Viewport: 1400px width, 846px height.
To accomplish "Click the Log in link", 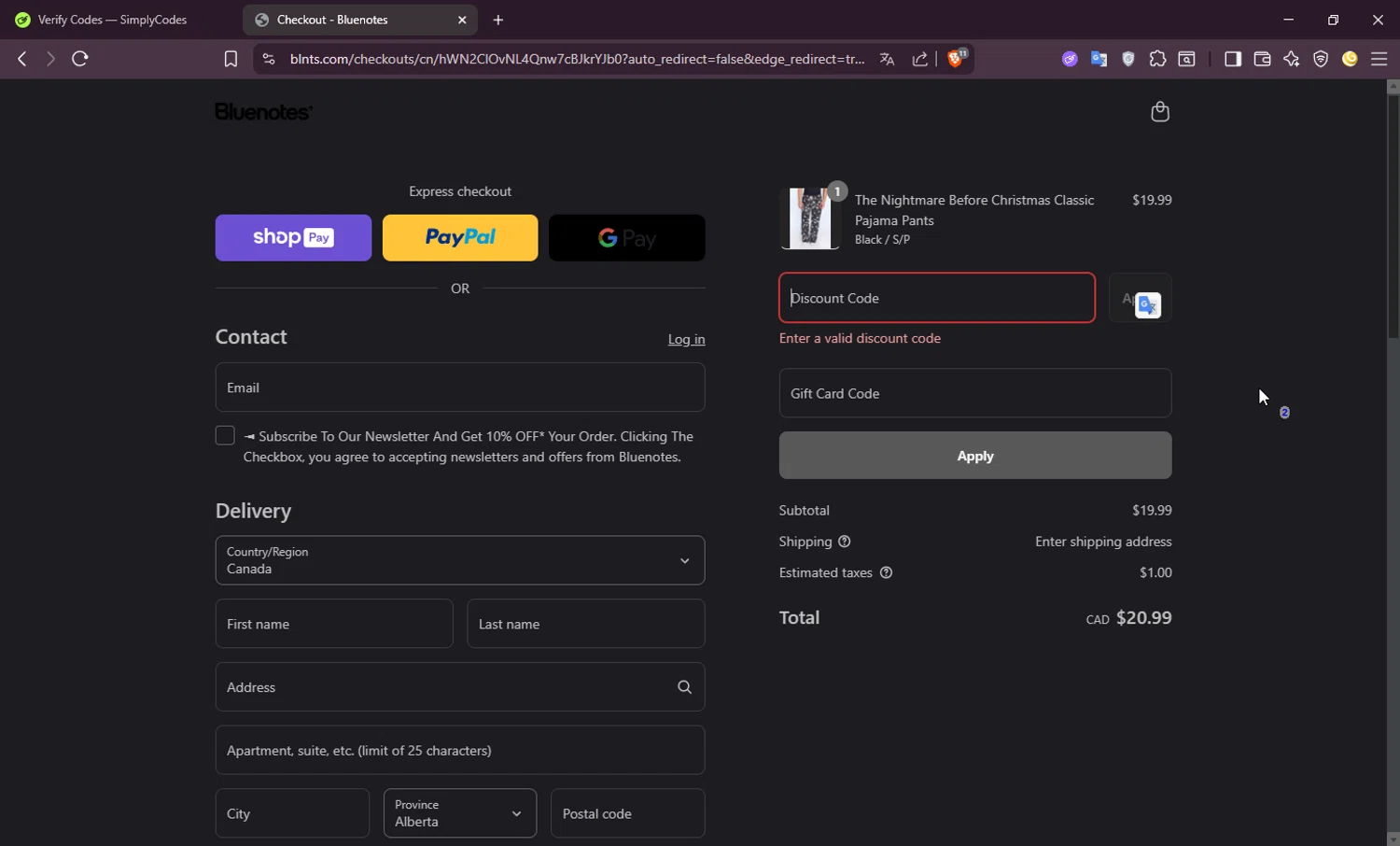I will point(686,339).
